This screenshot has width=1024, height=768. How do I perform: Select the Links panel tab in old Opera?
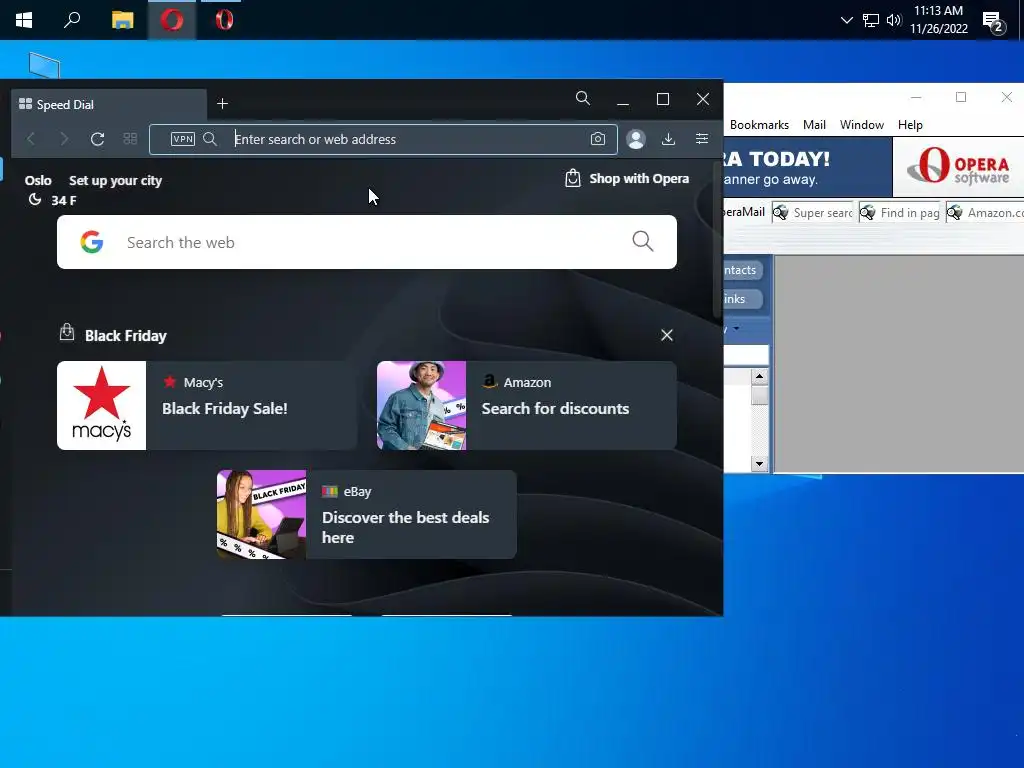(743, 299)
